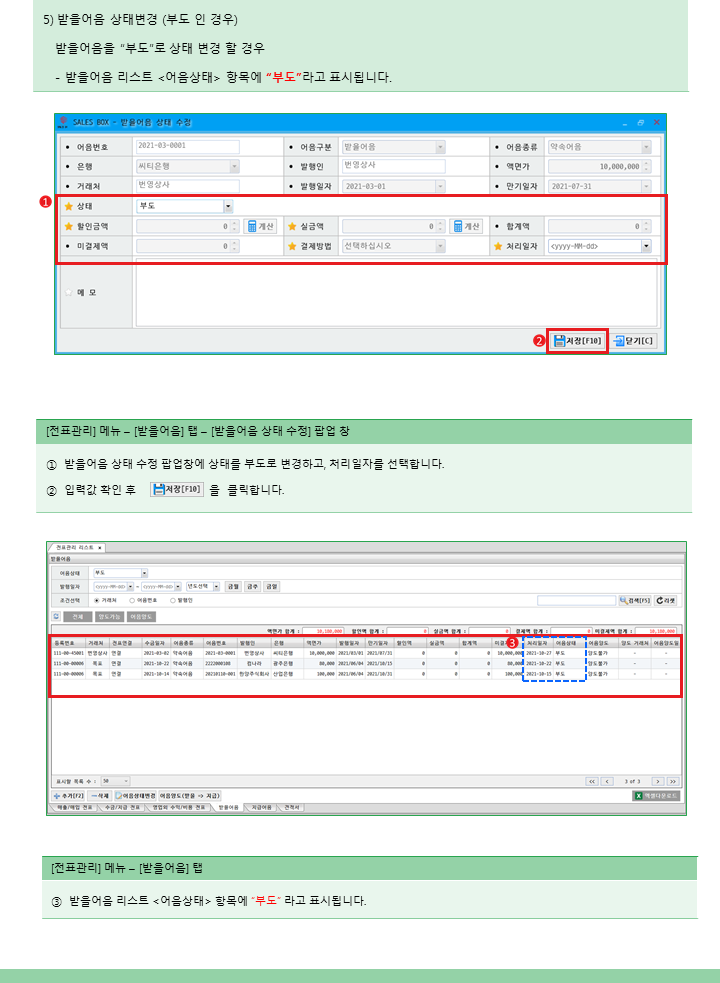Screen dimensions: 720x983
Task: Open the 상태 dropdown showing 부도
Action: click(228, 206)
